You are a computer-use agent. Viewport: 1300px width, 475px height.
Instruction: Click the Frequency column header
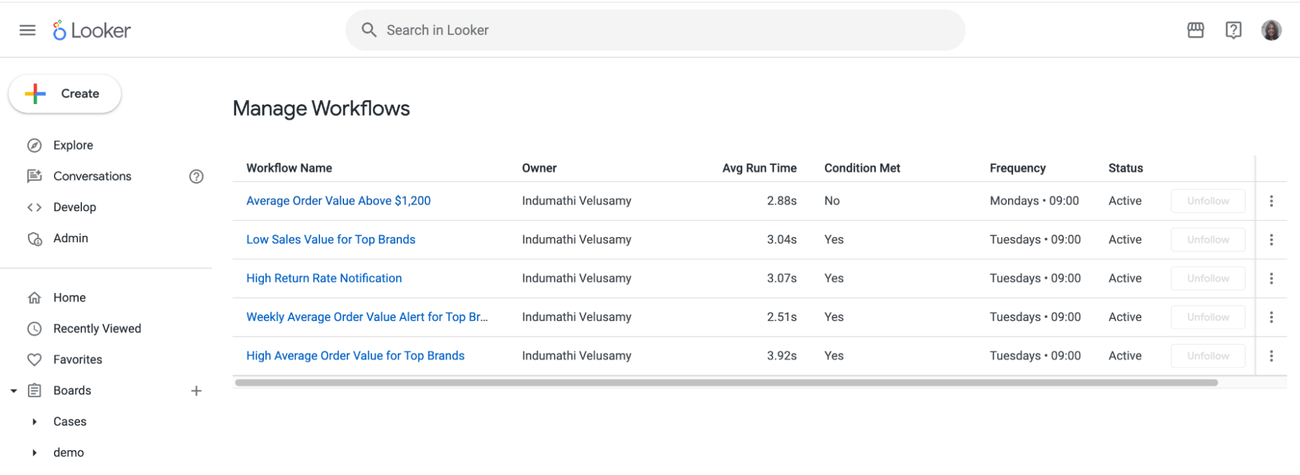1017,168
